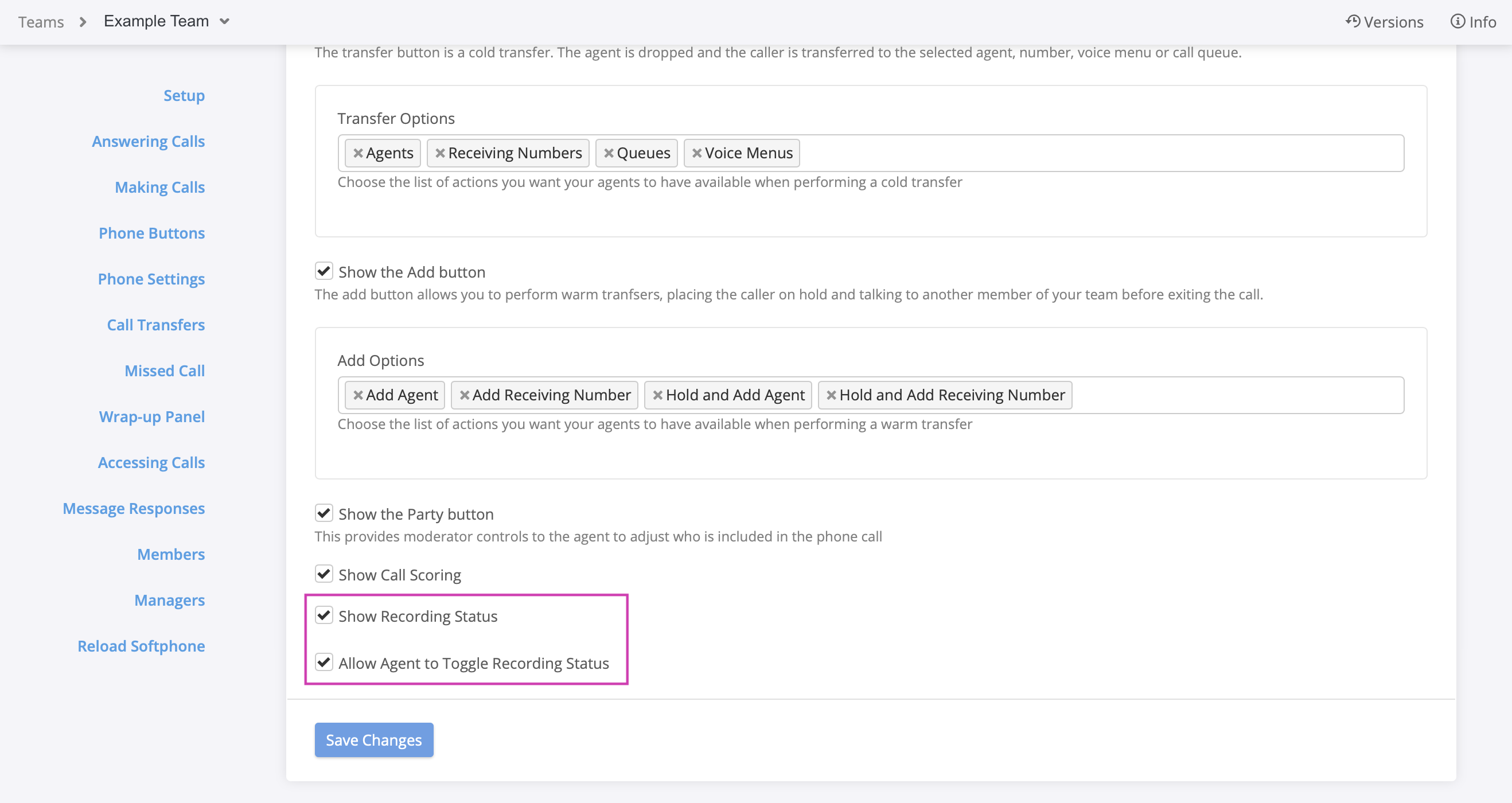Remove the Queues transfer option tag

tap(609, 153)
